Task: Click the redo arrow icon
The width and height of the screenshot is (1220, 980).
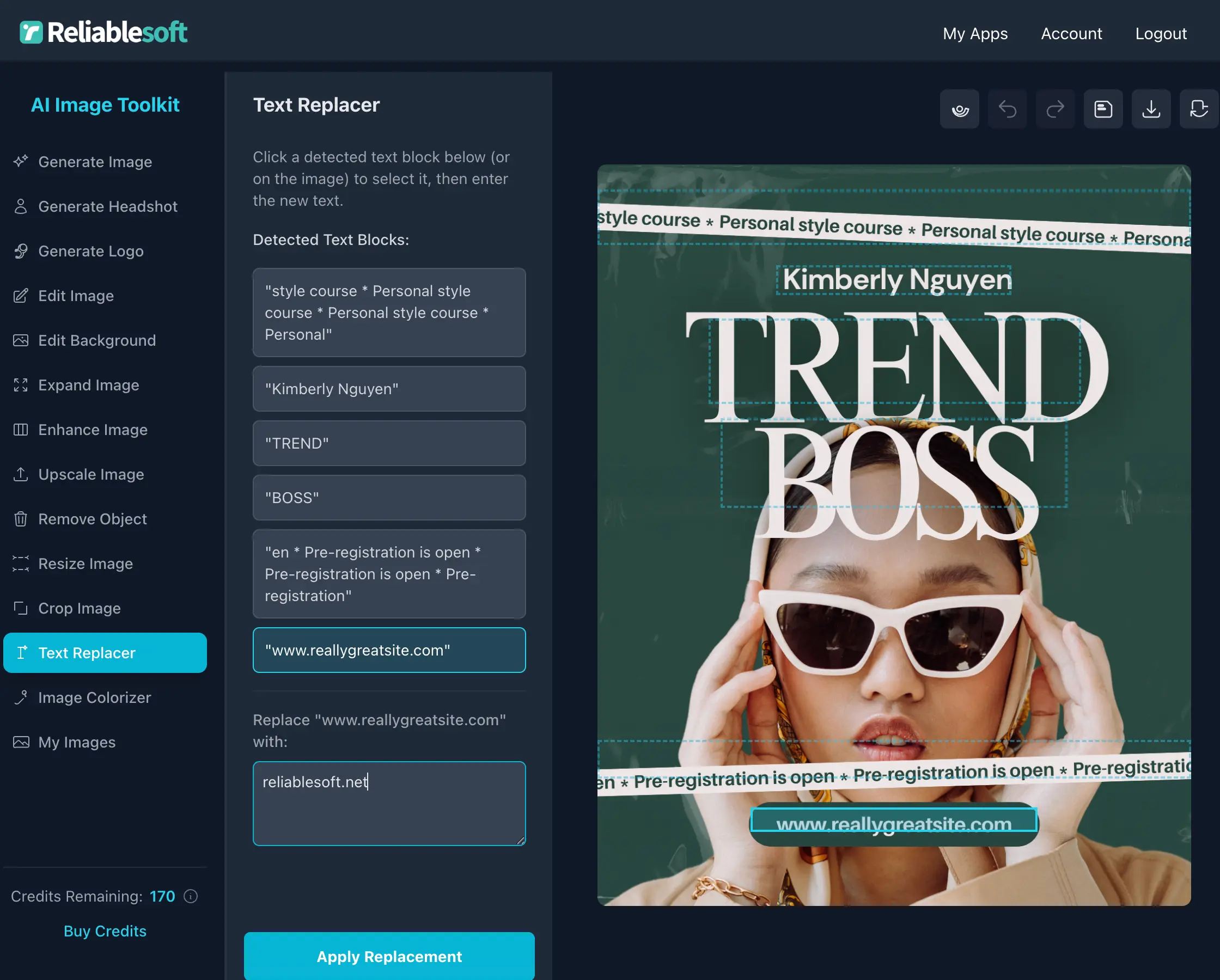Action: (x=1055, y=109)
